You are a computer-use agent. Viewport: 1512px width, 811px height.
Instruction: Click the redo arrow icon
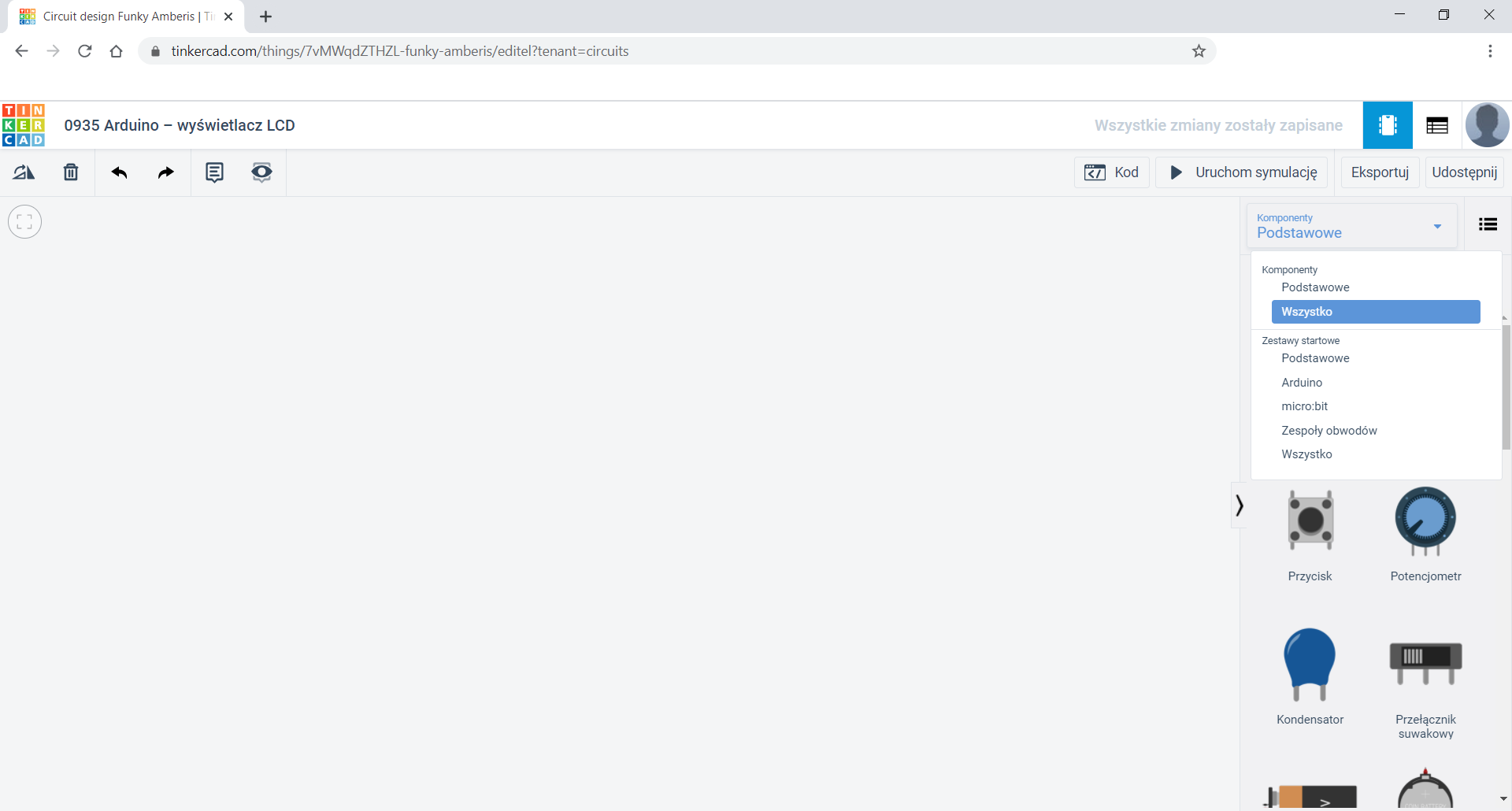(165, 172)
